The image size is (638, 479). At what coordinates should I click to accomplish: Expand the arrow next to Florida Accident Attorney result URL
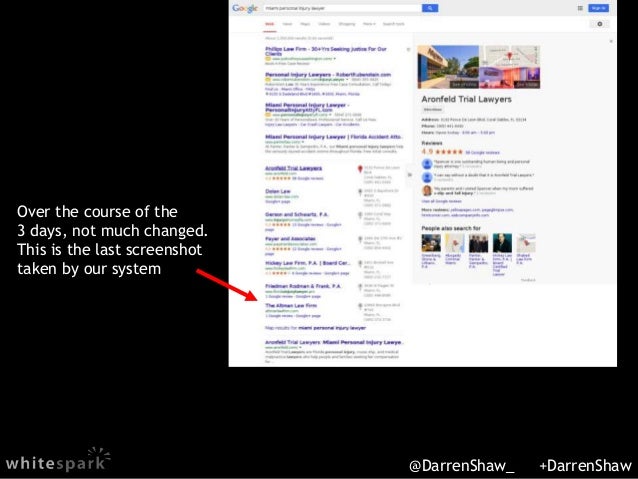303,142
